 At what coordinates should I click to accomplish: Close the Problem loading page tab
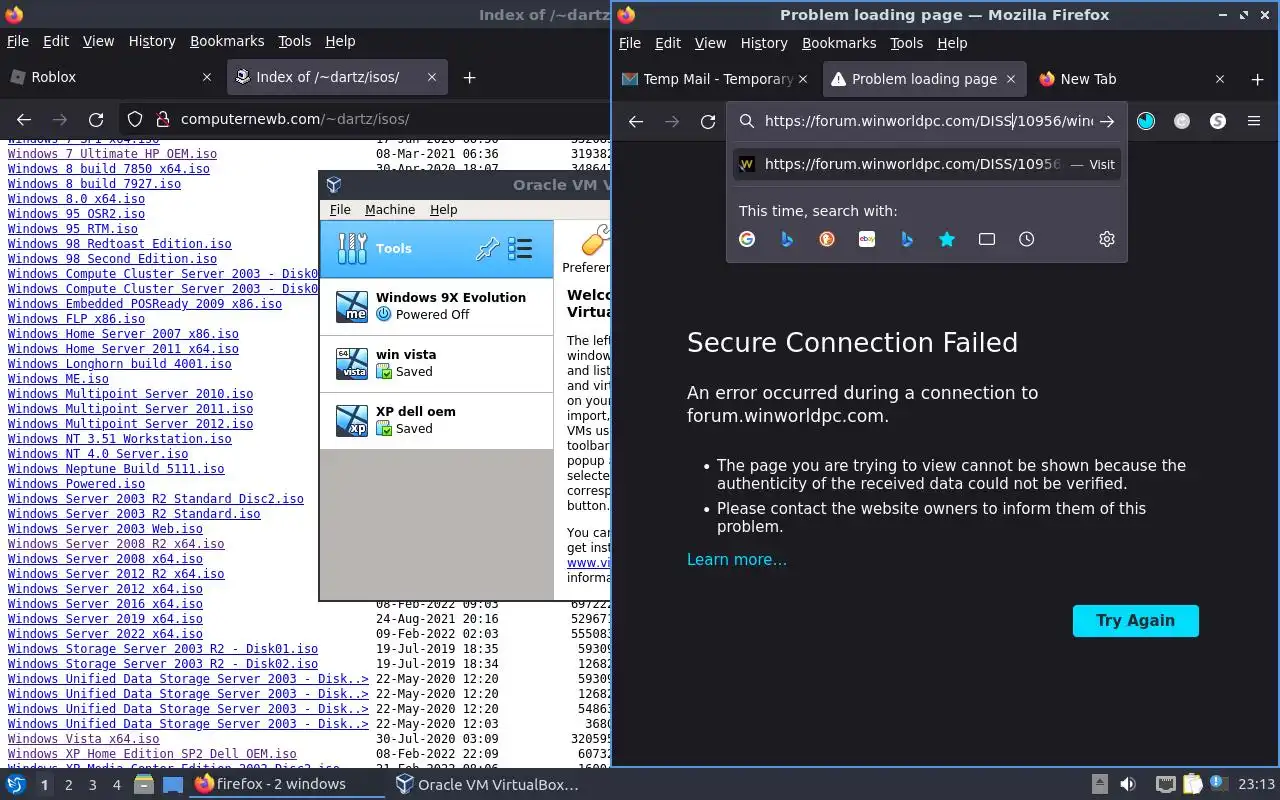click(x=1010, y=79)
